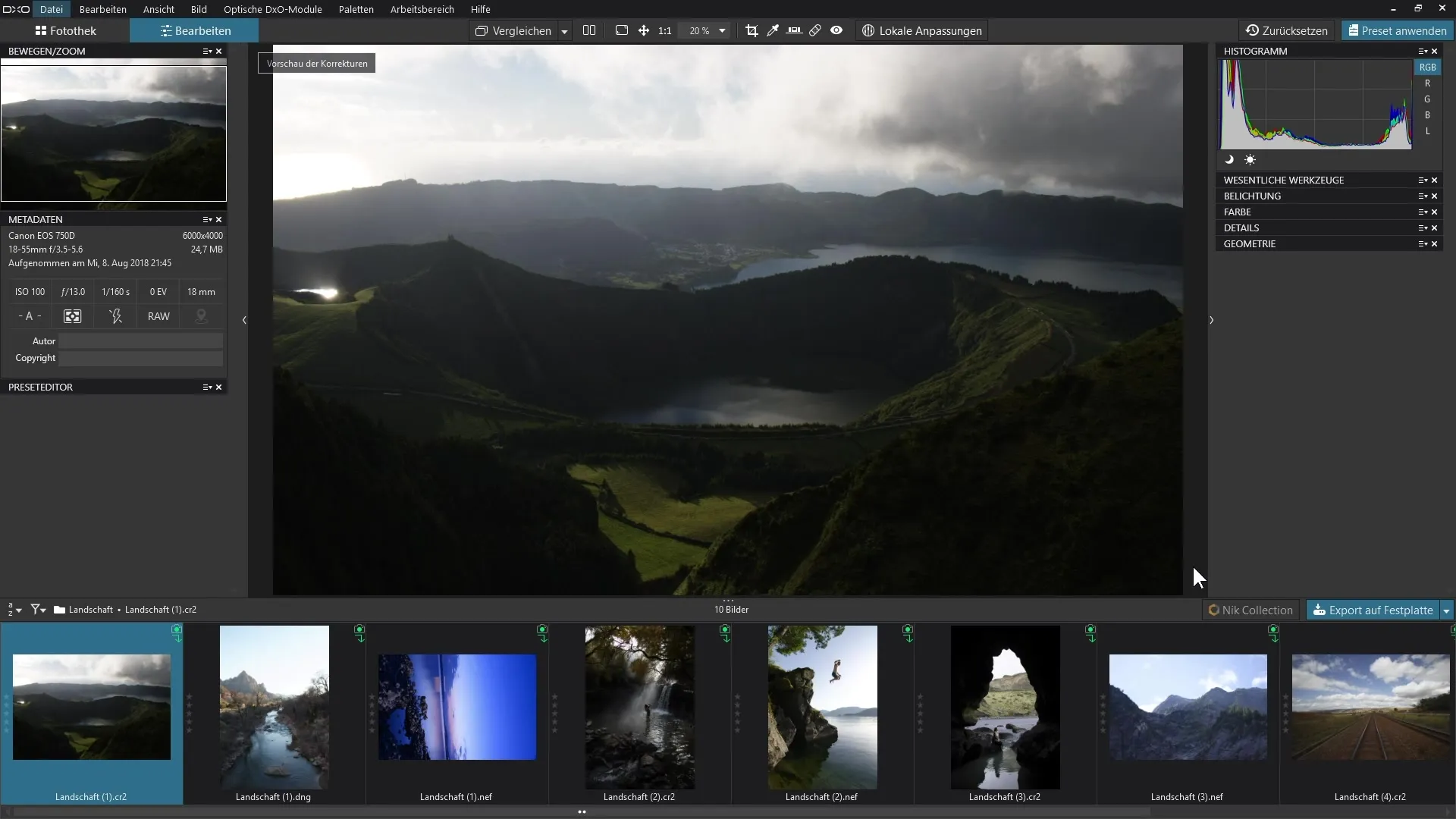This screenshot has width=1456, height=819.
Task: Select G histogram channel
Action: pos(1427,99)
